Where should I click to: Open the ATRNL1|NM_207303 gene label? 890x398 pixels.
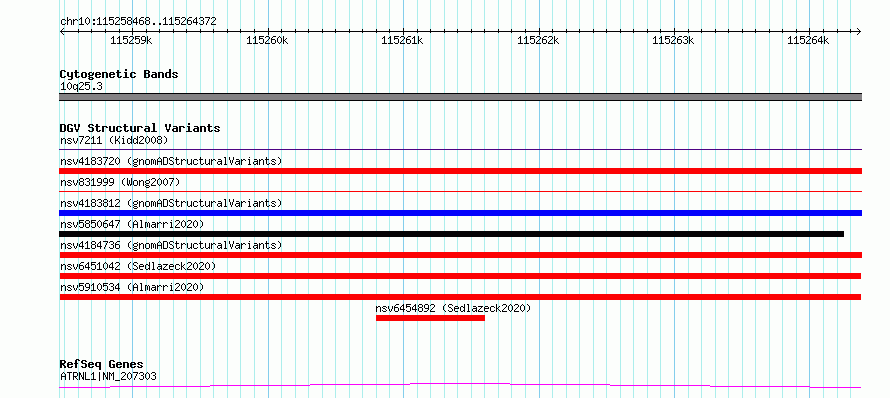(x=108, y=376)
